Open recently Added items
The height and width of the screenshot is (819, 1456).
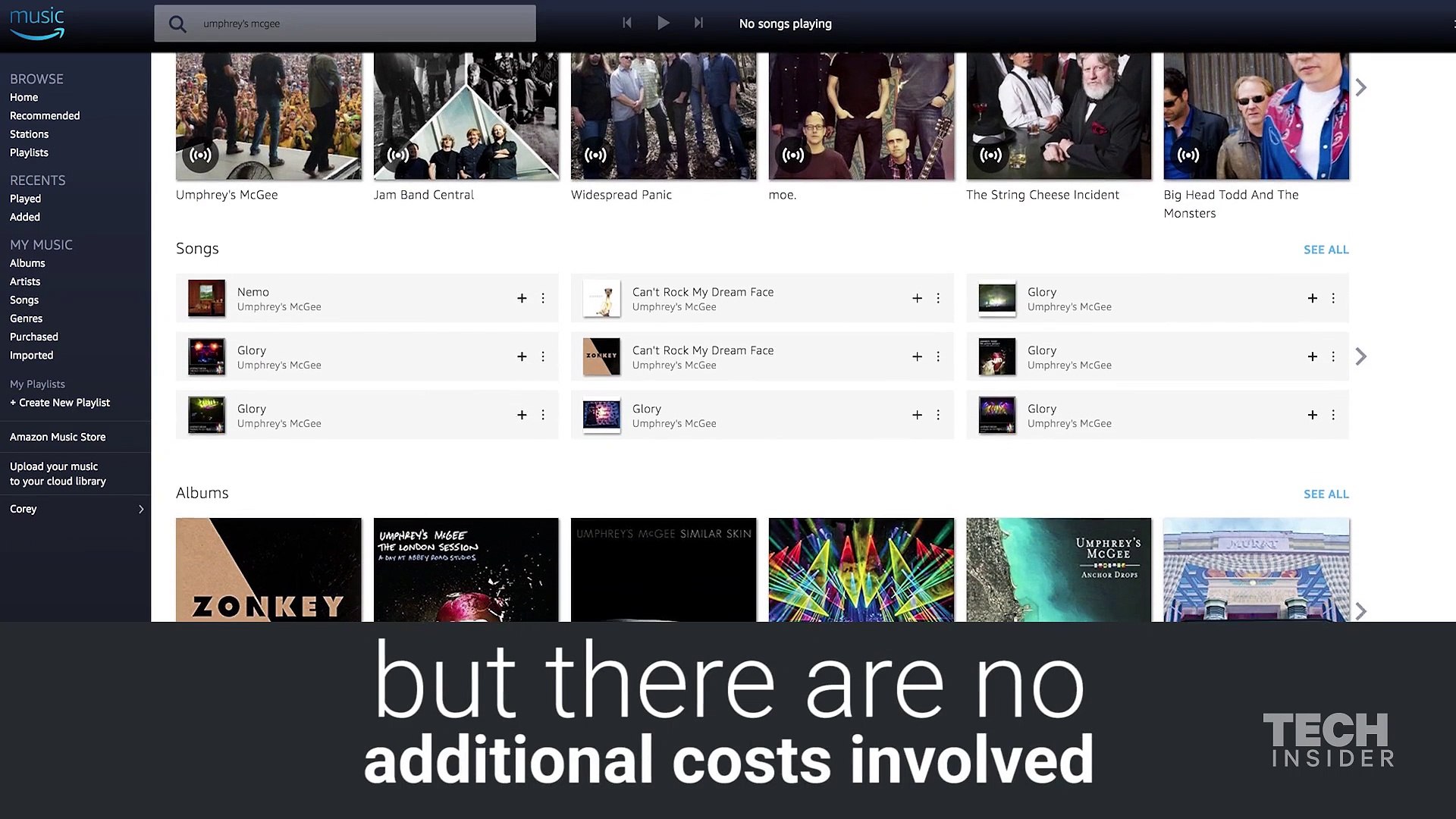click(x=25, y=217)
